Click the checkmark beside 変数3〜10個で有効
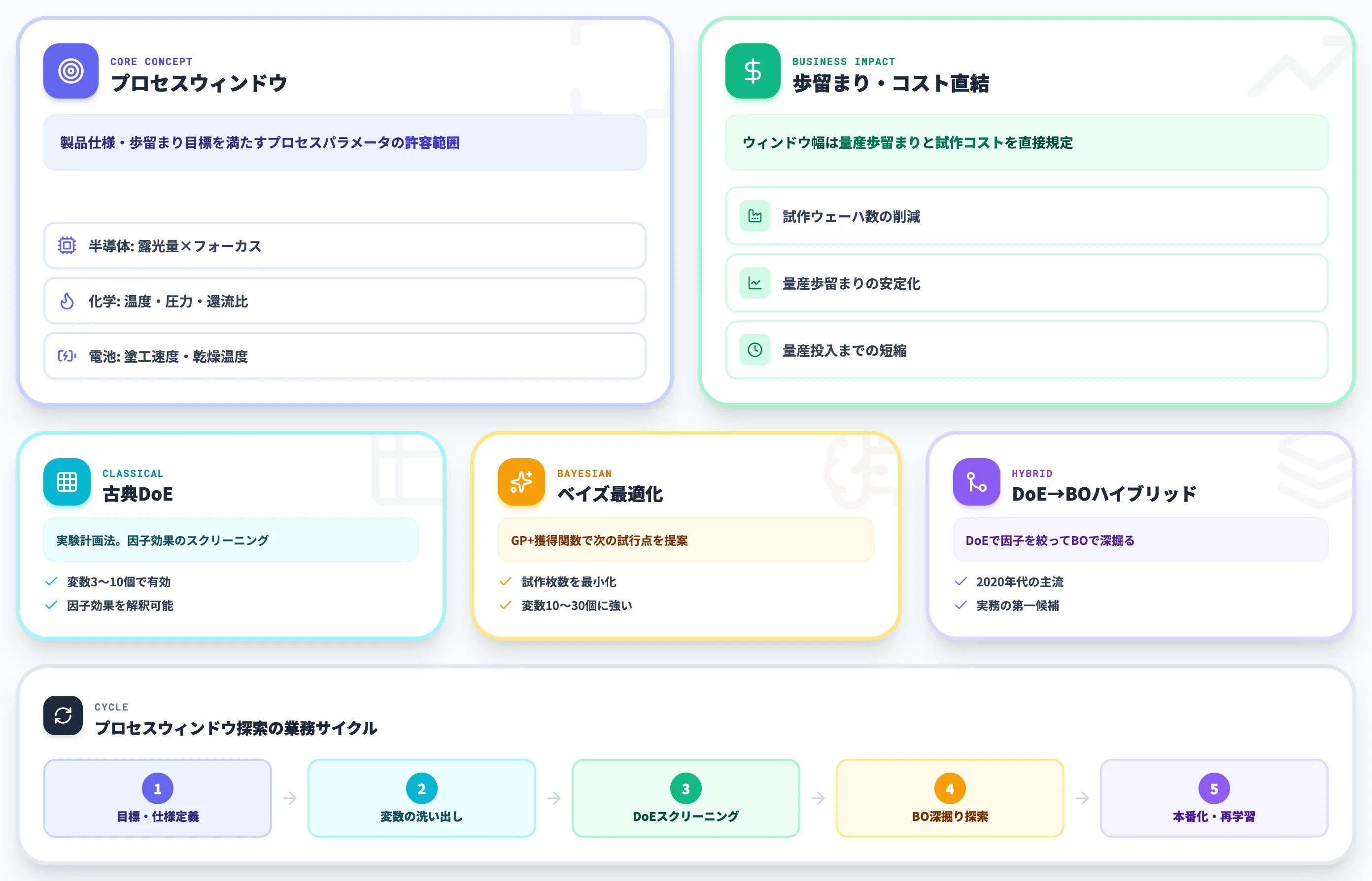This screenshot has width=1372, height=881. click(51, 581)
